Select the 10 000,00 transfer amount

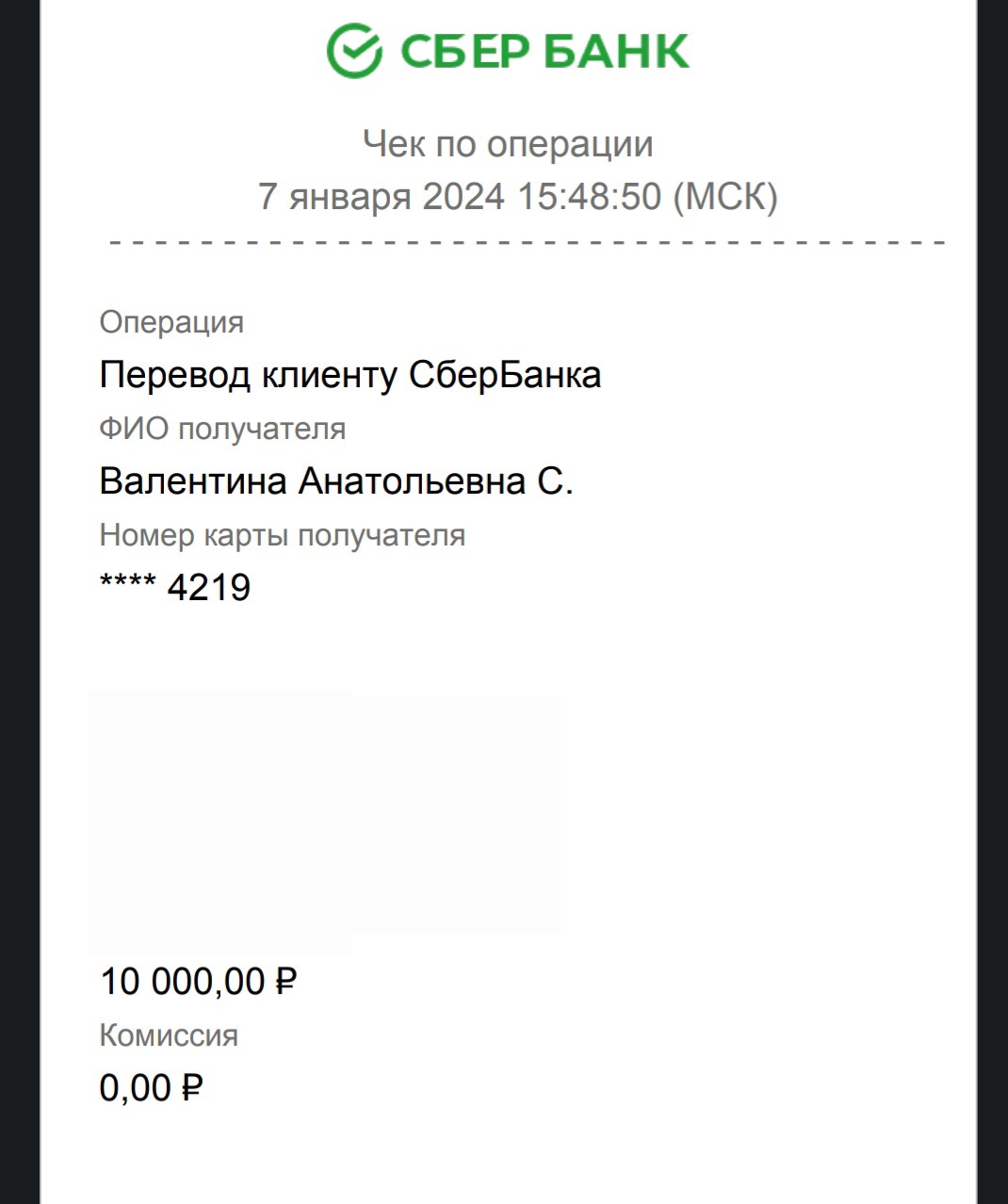point(183,982)
